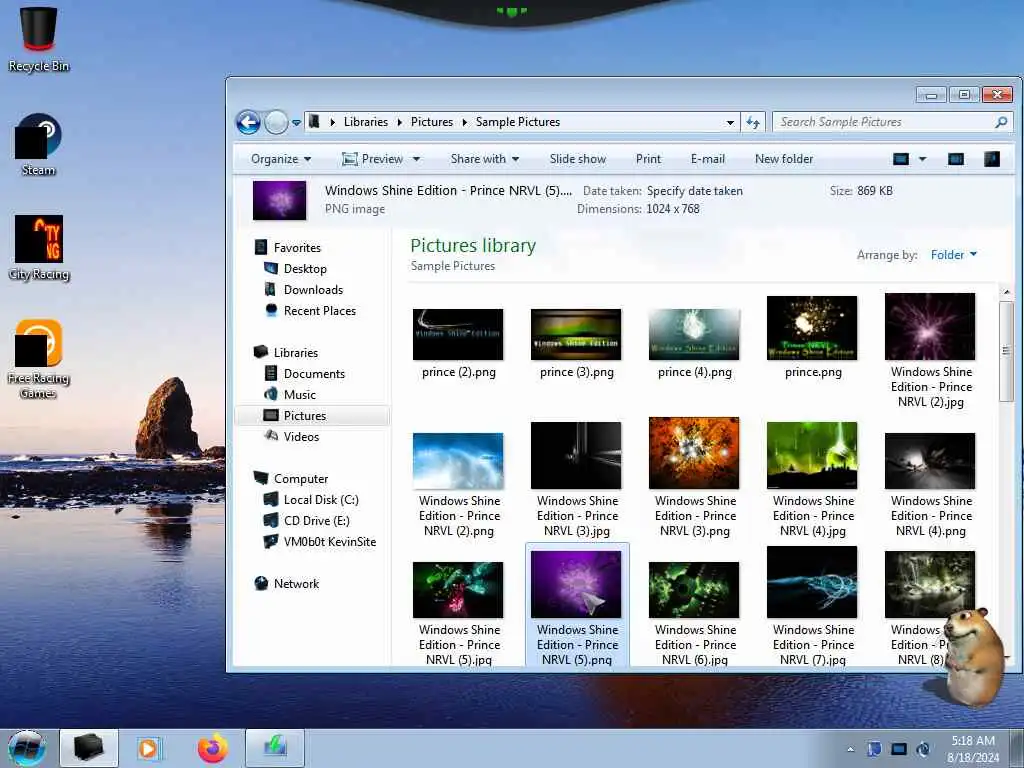Refresh the Sample Pictures folder
Screen dimensions: 1024x768
[x=753, y=122]
